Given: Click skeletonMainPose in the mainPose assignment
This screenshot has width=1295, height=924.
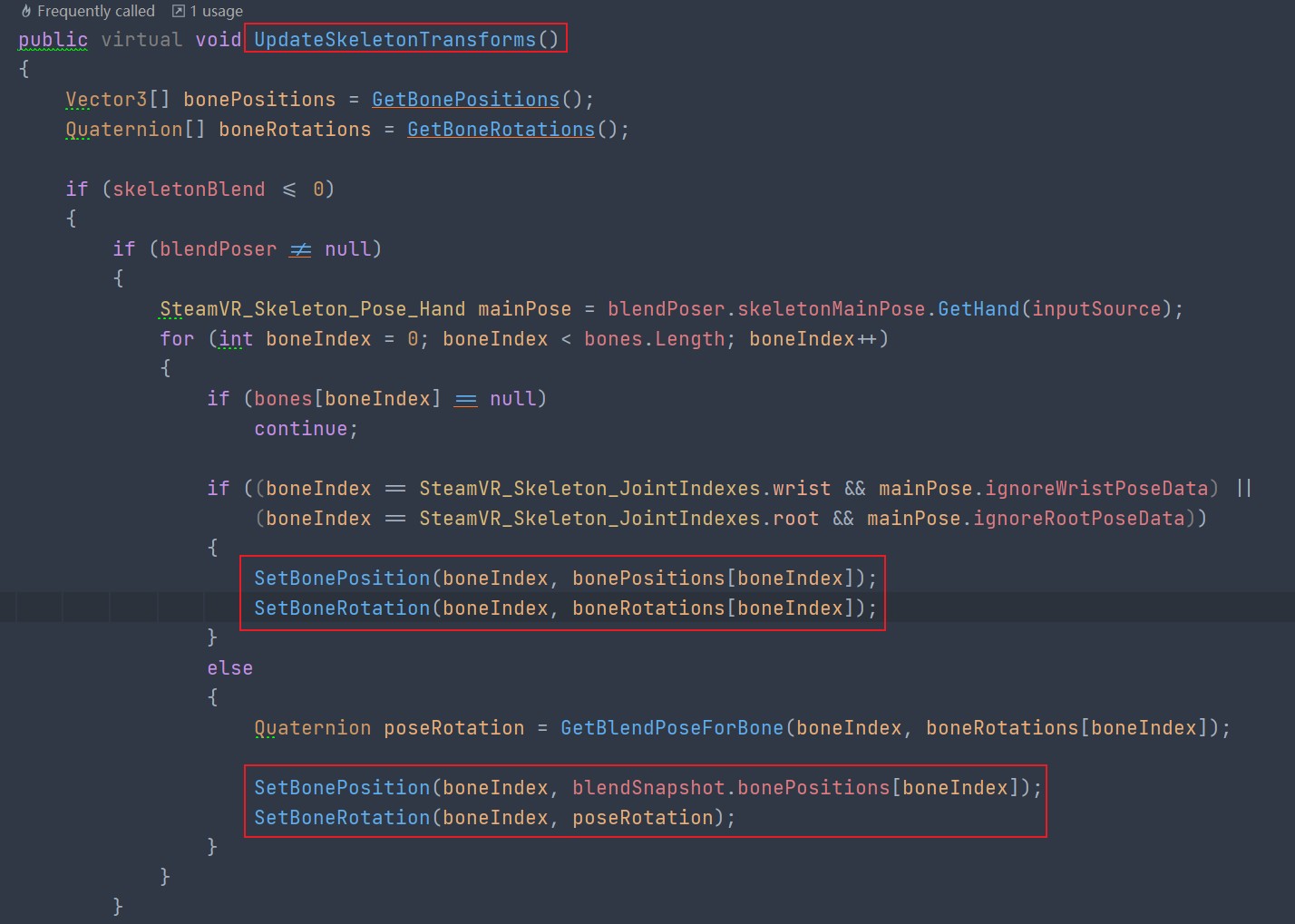Looking at the screenshot, I should pos(832,308).
